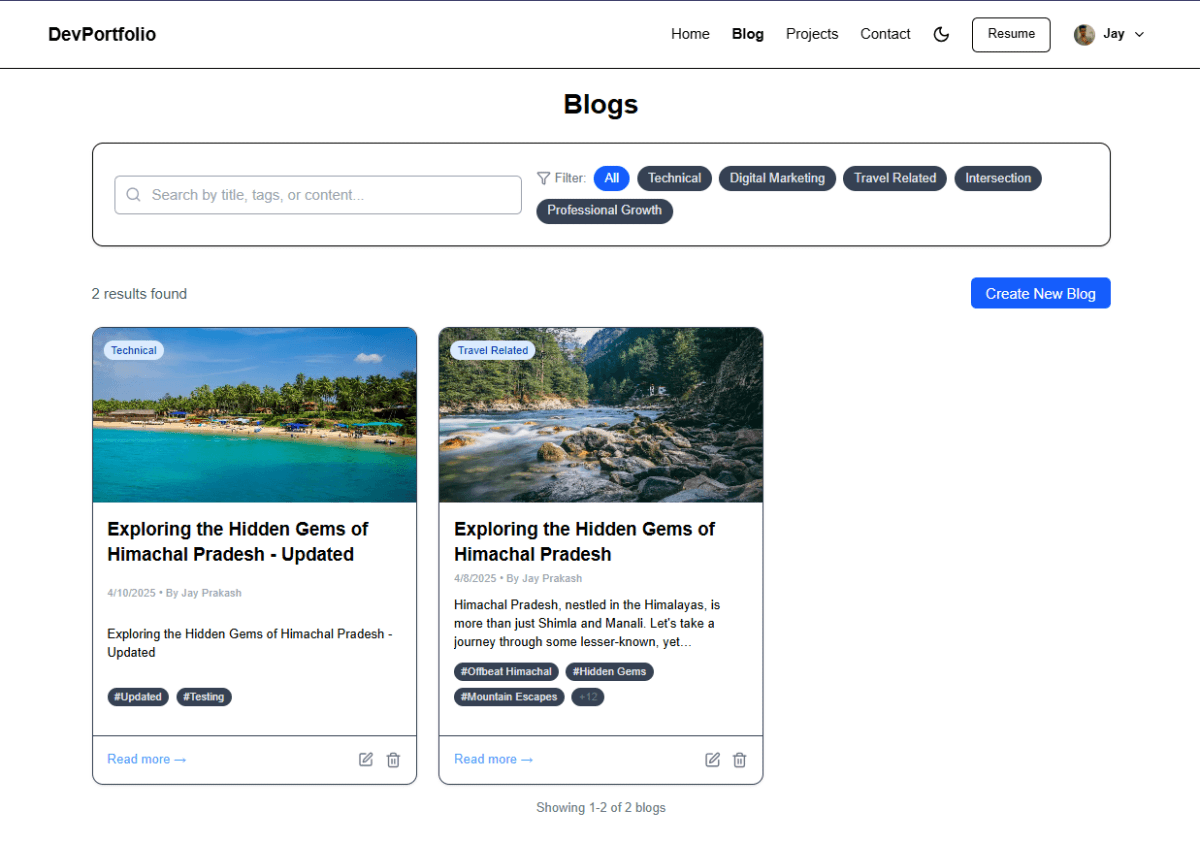
Task: Click the magnifier icon in the search bar
Action: 133,195
